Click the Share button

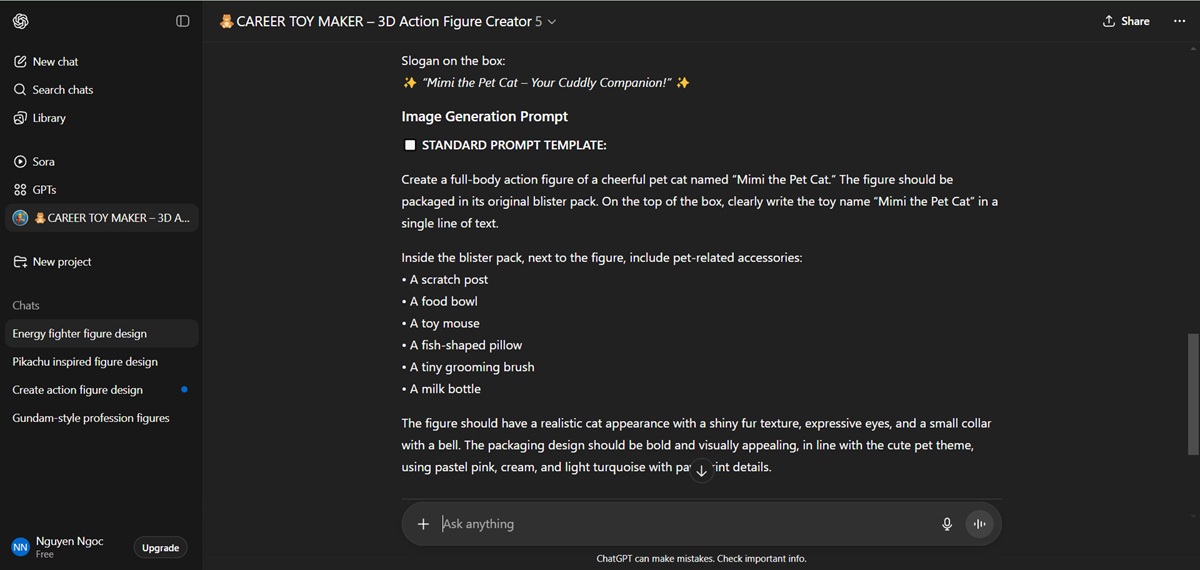pyautogui.click(x=1126, y=21)
